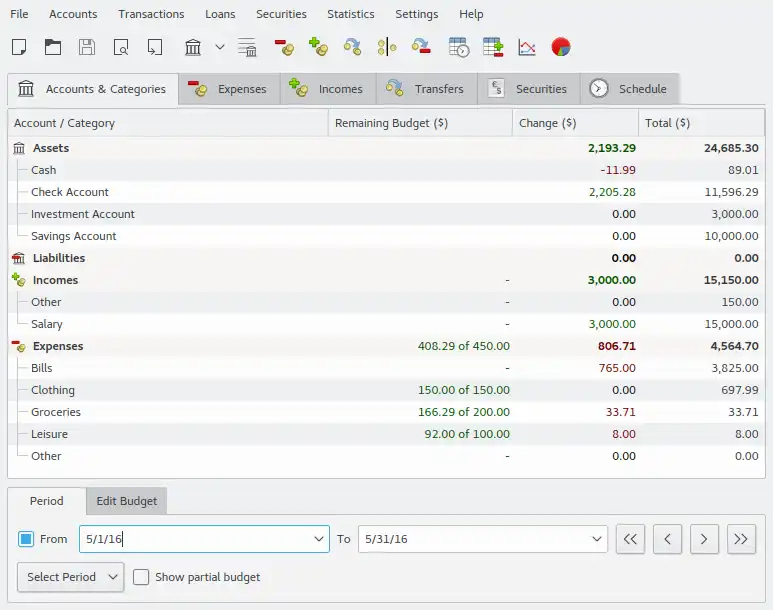Screen dimensions: 773x610
Task: Click the New Refund arrow icon
Action: point(421,47)
